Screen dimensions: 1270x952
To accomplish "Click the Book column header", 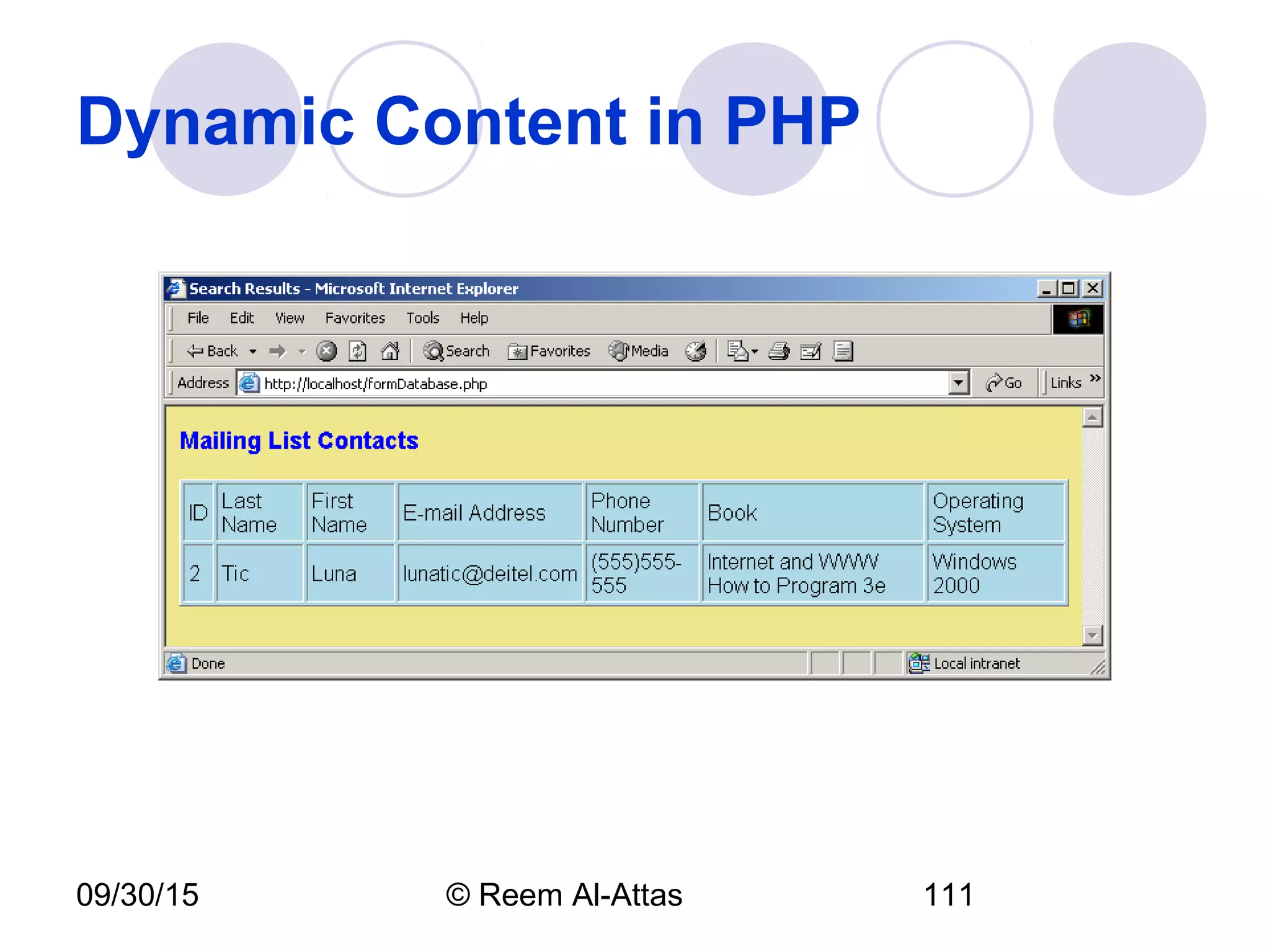I will click(x=813, y=513).
